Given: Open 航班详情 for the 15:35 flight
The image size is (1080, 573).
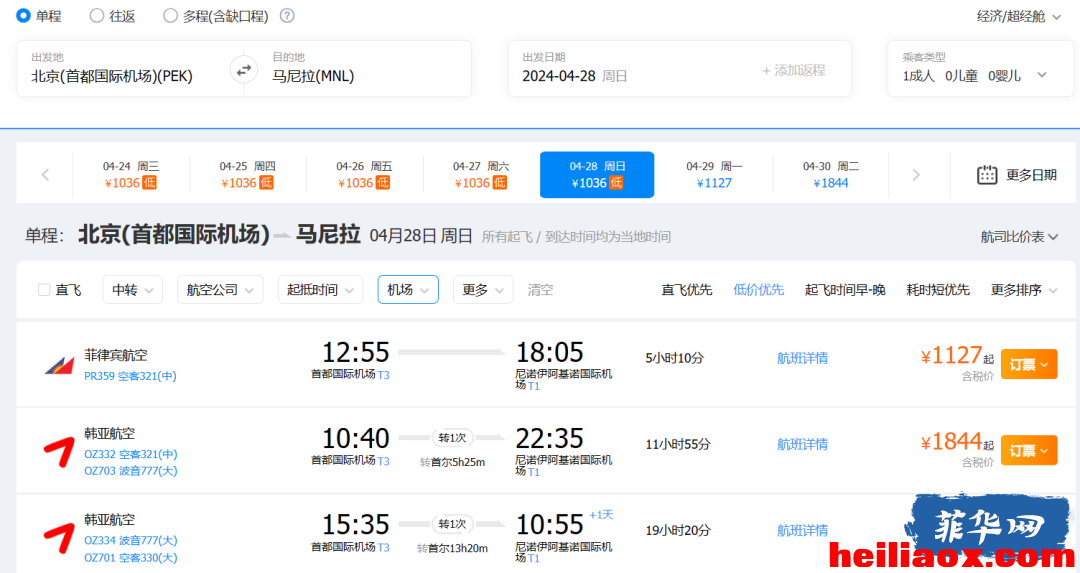Looking at the screenshot, I should 802,530.
